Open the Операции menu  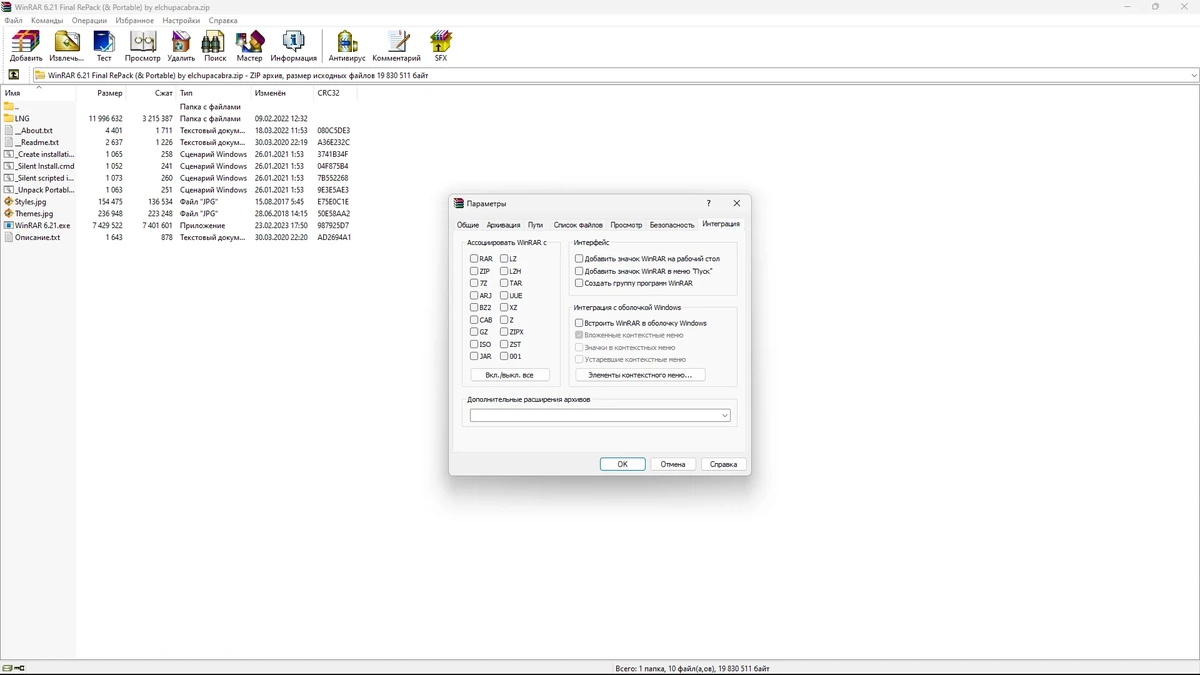(90, 20)
